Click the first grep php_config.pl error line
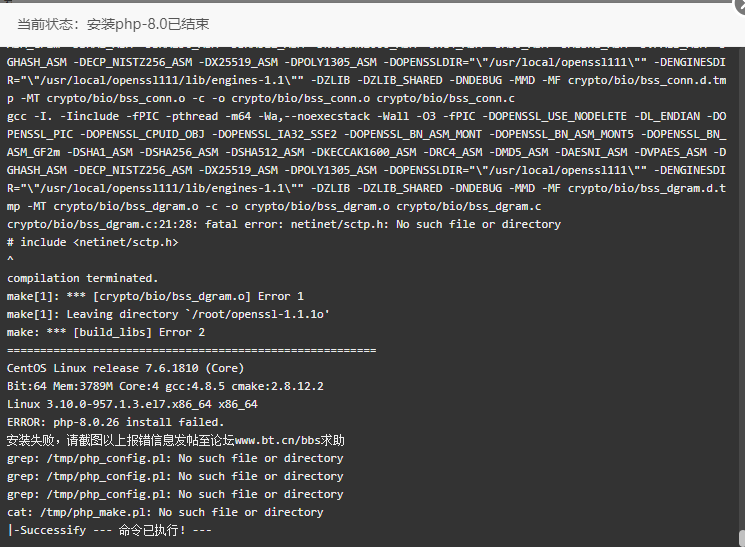The width and height of the screenshot is (745, 547). click(x=175, y=458)
